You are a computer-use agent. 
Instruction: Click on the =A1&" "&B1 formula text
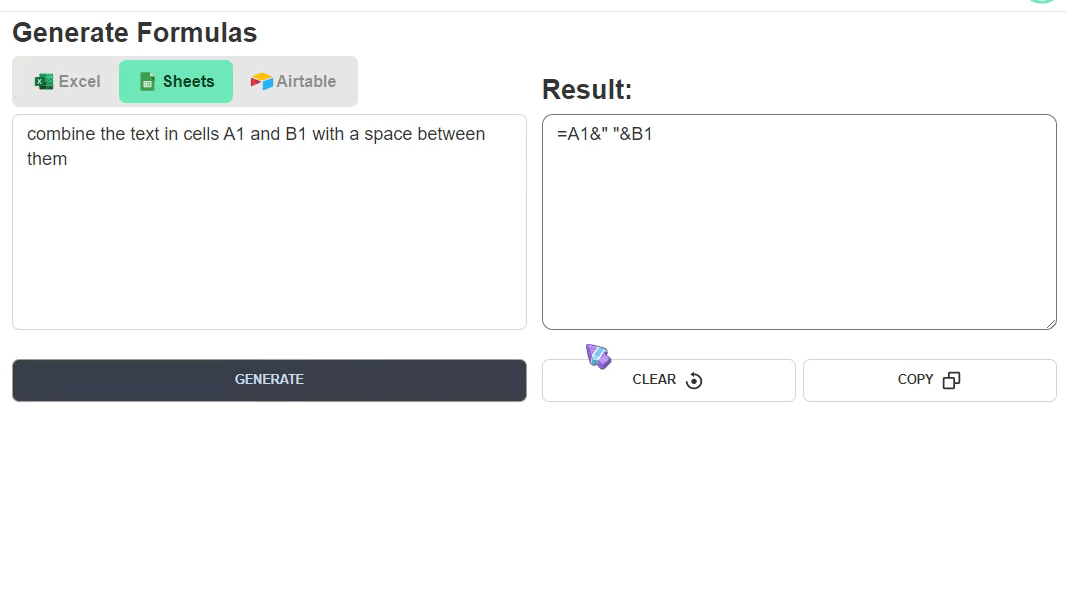click(x=604, y=134)
